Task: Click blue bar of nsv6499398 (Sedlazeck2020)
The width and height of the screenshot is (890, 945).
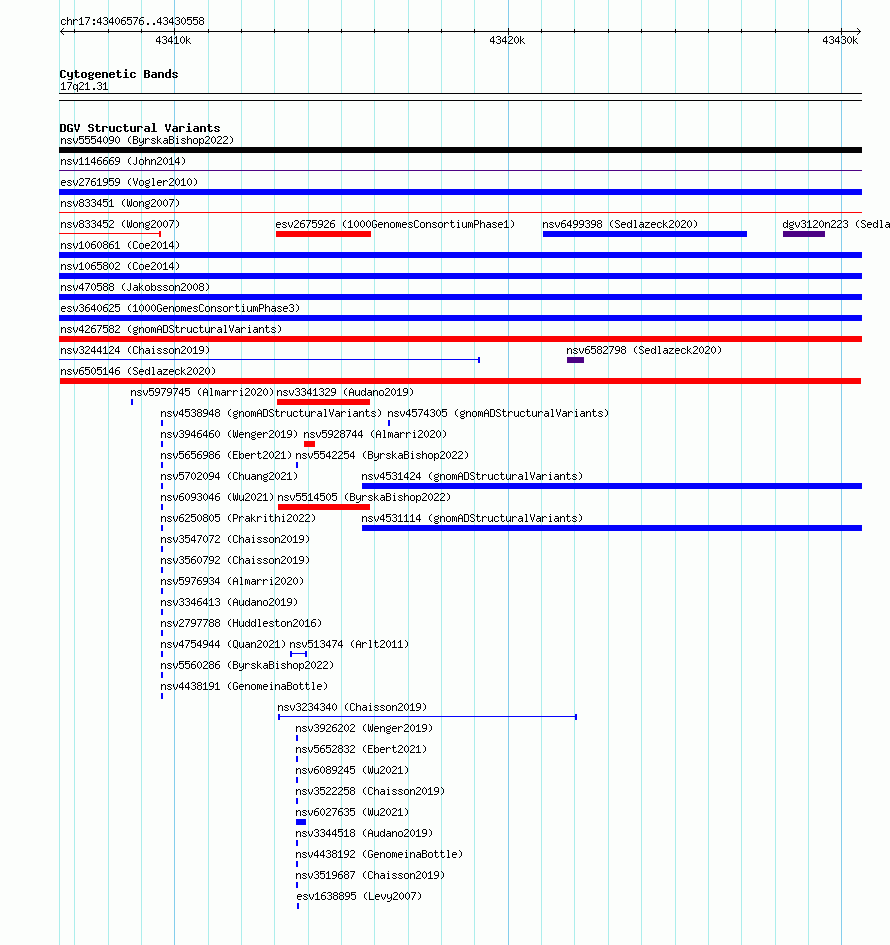Action: (645, 234)
